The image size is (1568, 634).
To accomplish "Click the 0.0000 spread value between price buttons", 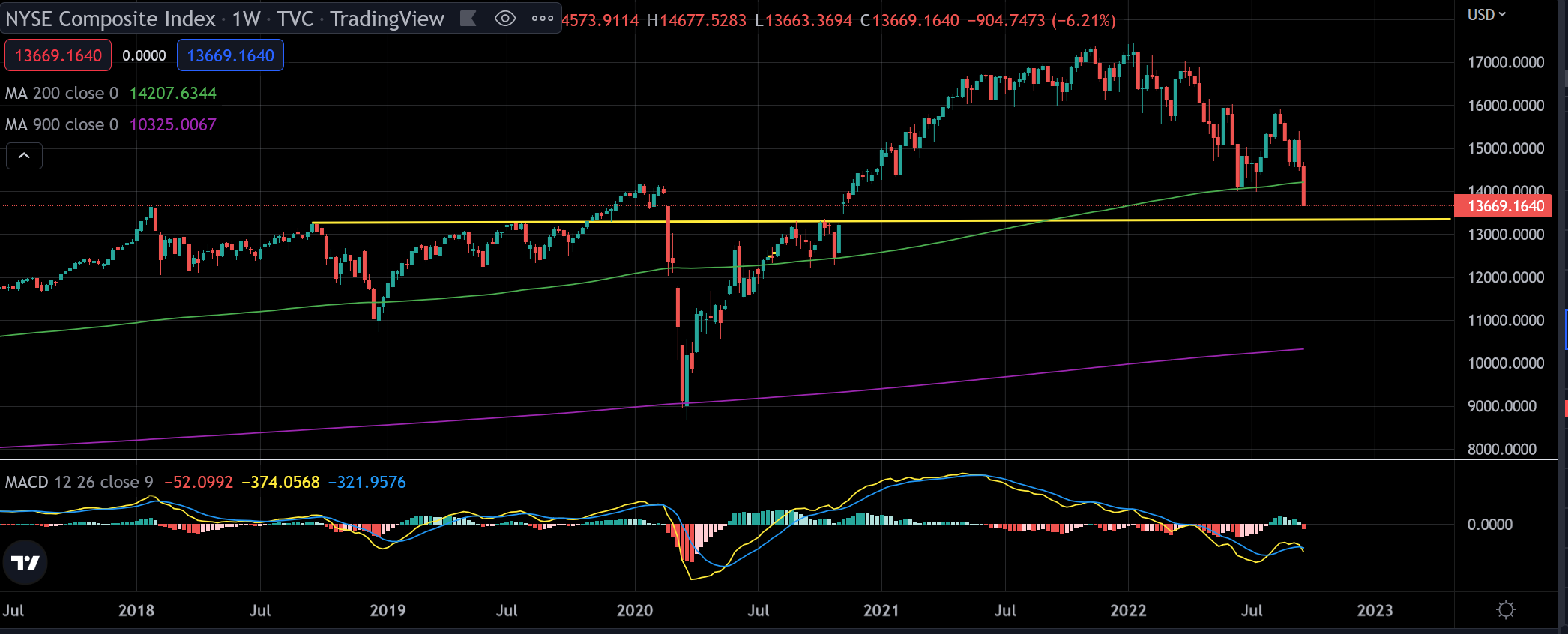I will point(144,55).
